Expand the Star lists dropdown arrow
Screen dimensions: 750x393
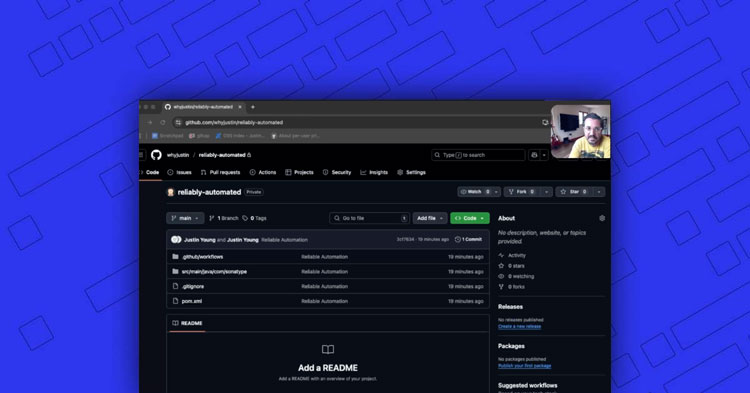coord(599,192)
